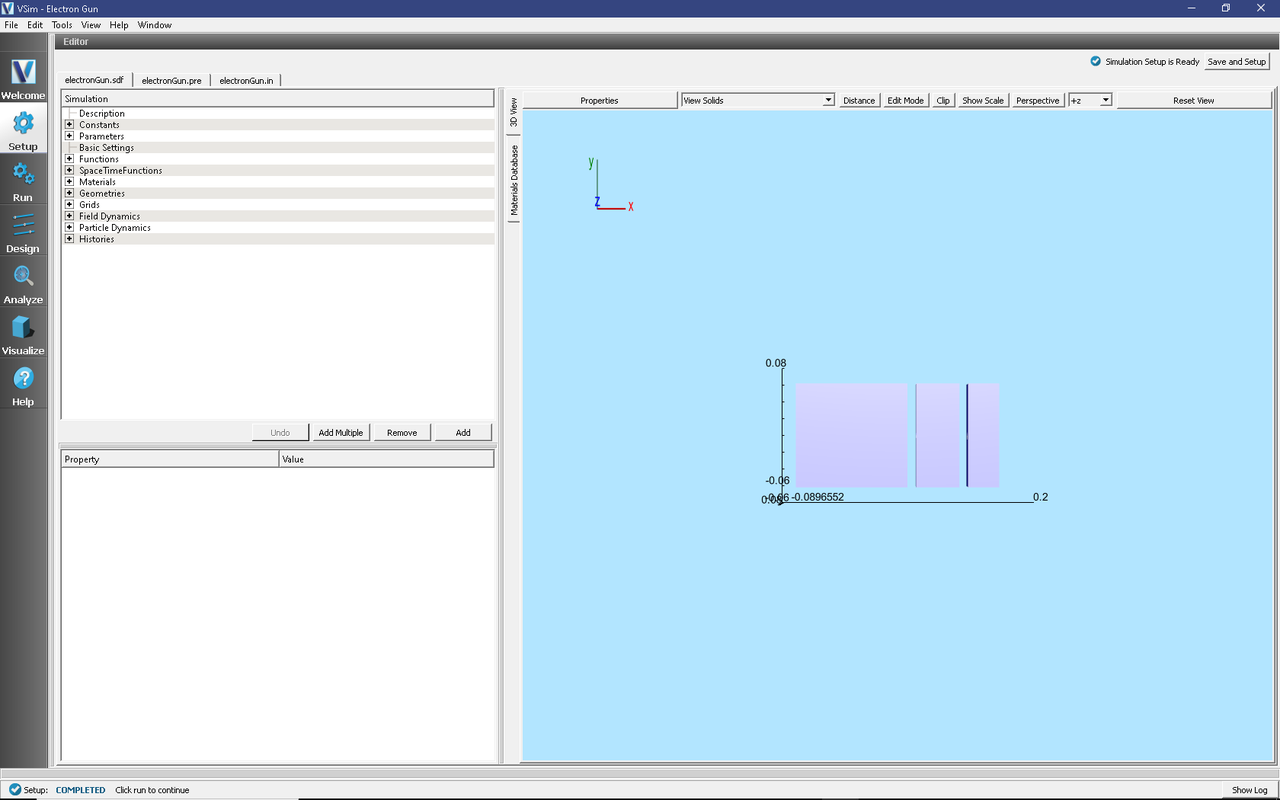Image resolution: width=1280 pixels, height=800 pixels.
Task: Open the Analyze section
Action: pyautogui.click(x=23, y=283)
